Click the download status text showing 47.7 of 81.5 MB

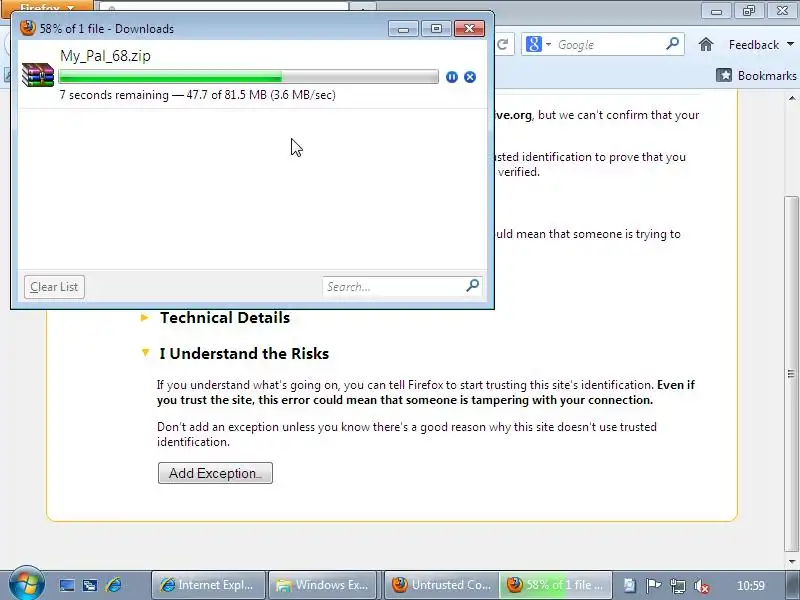[197, 95]
